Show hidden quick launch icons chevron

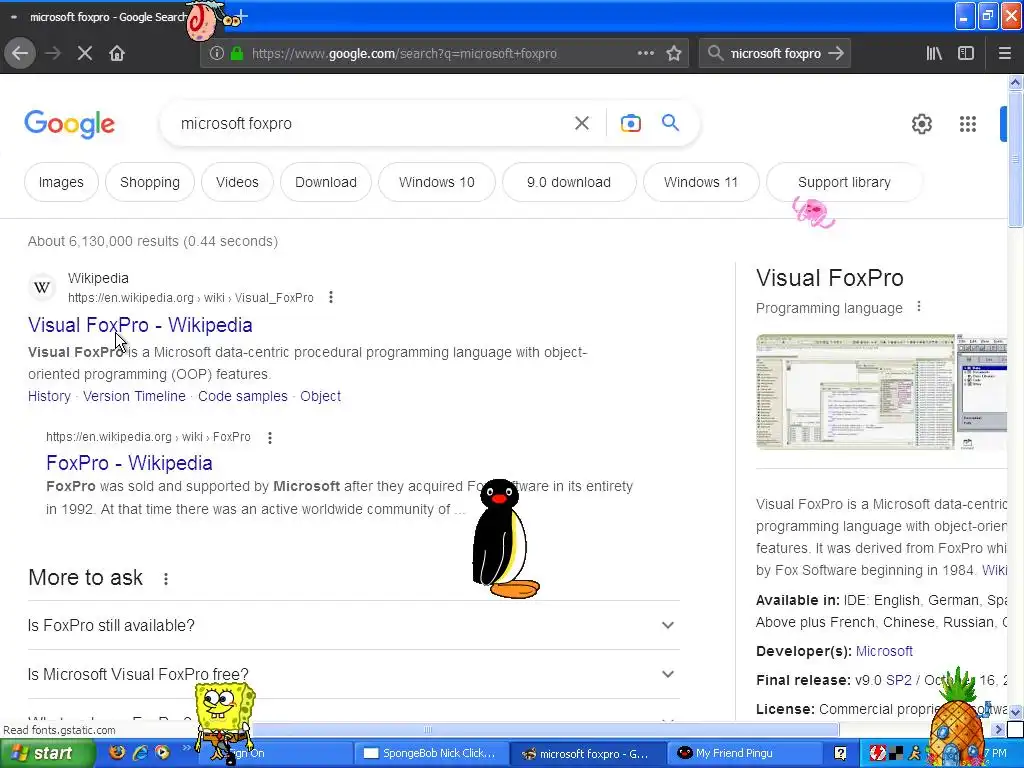click(x=186, y=748)
